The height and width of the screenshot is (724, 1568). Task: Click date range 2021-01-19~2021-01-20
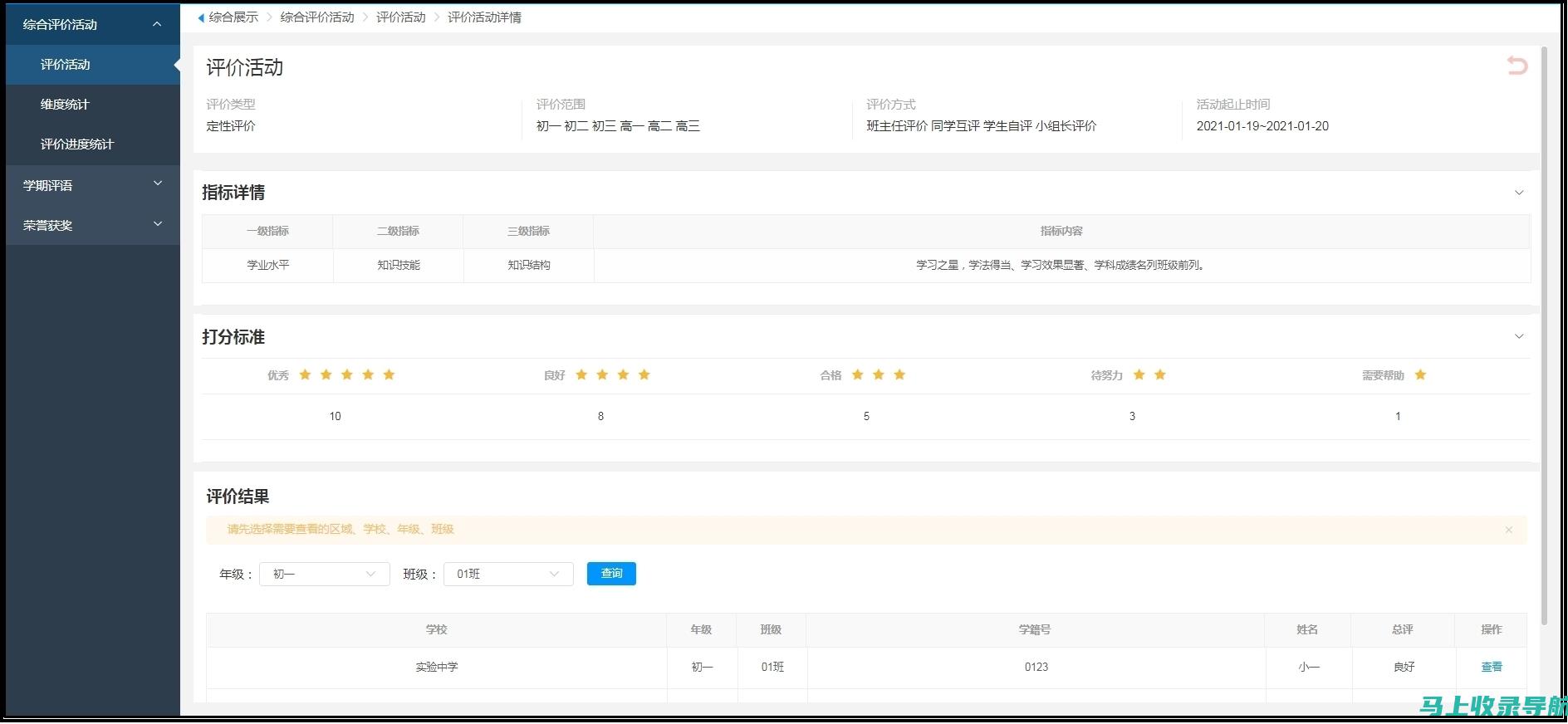(x=1262, y=126)
